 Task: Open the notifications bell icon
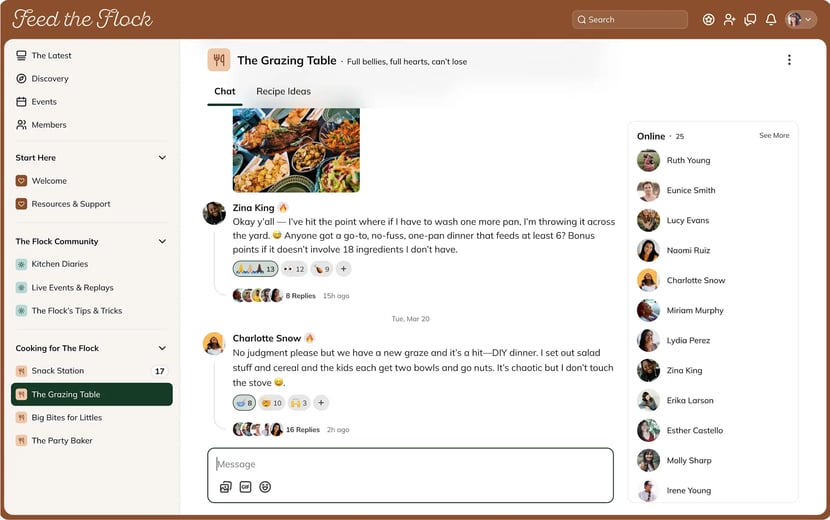pos(771,20)
